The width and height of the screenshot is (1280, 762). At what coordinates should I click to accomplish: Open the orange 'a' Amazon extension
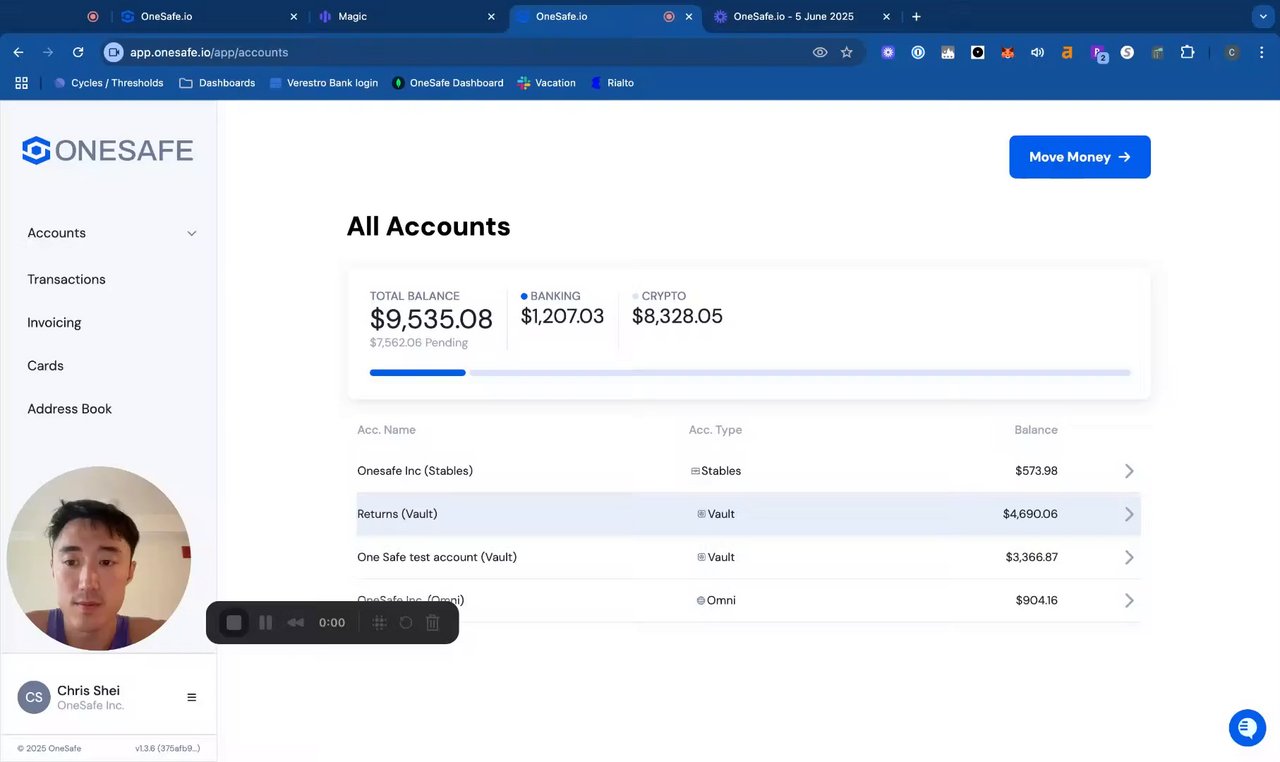[1067, 52]
